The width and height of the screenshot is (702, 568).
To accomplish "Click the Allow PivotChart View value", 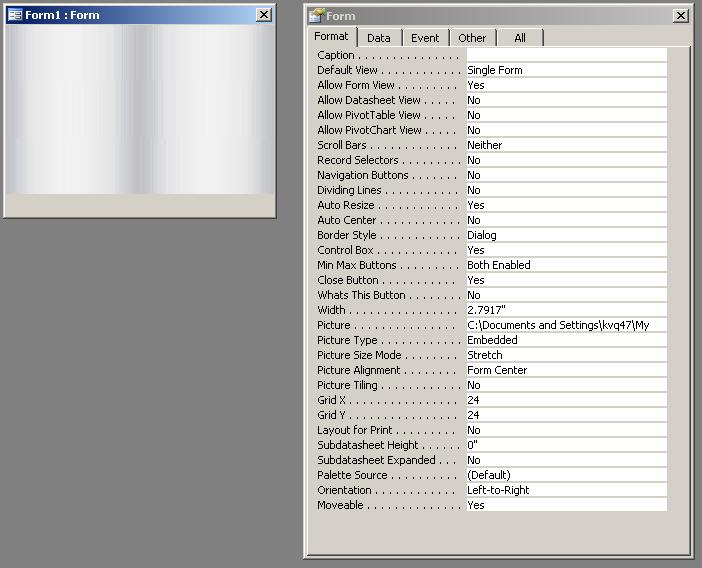I will [x=566, y=130].
